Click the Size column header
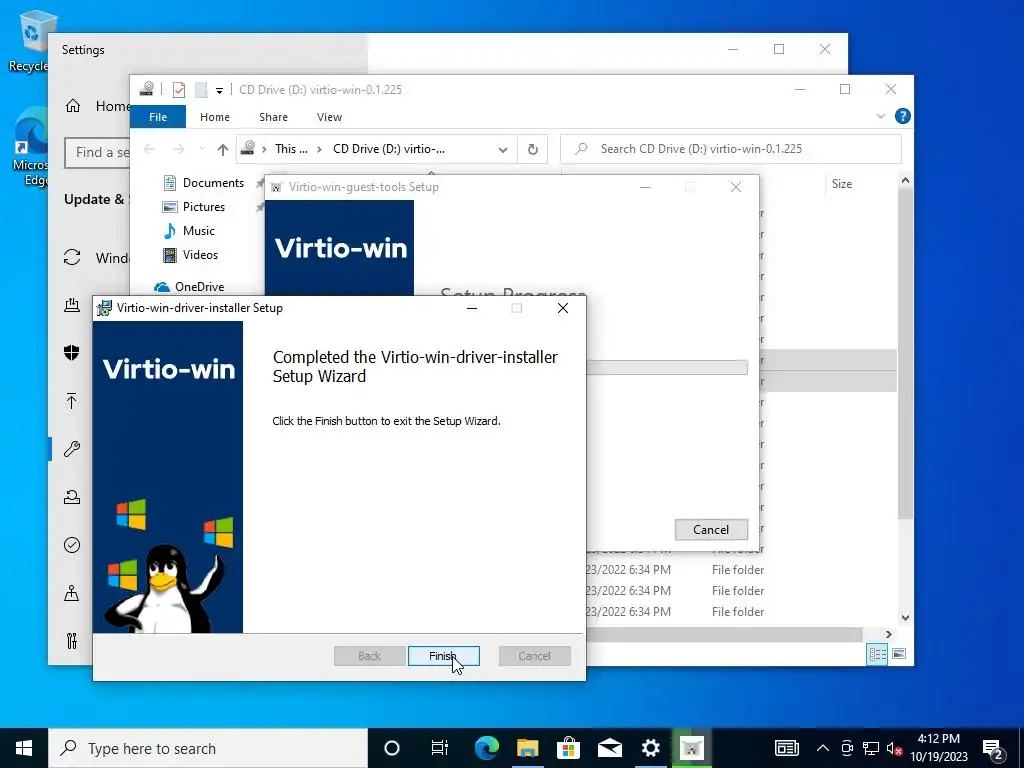The width and height of the screenshot is (1024, 768). pyautogui.click(x=842, y=184)
